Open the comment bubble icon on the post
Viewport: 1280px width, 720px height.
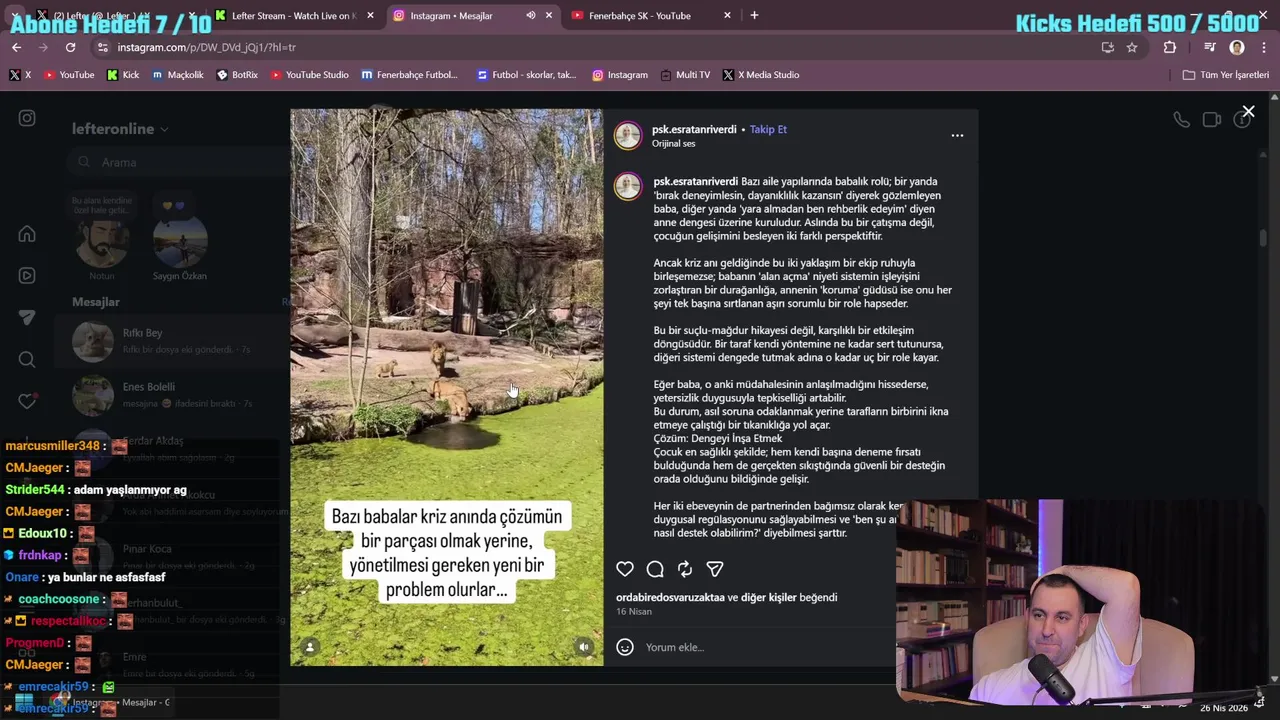tap(655, 569)
